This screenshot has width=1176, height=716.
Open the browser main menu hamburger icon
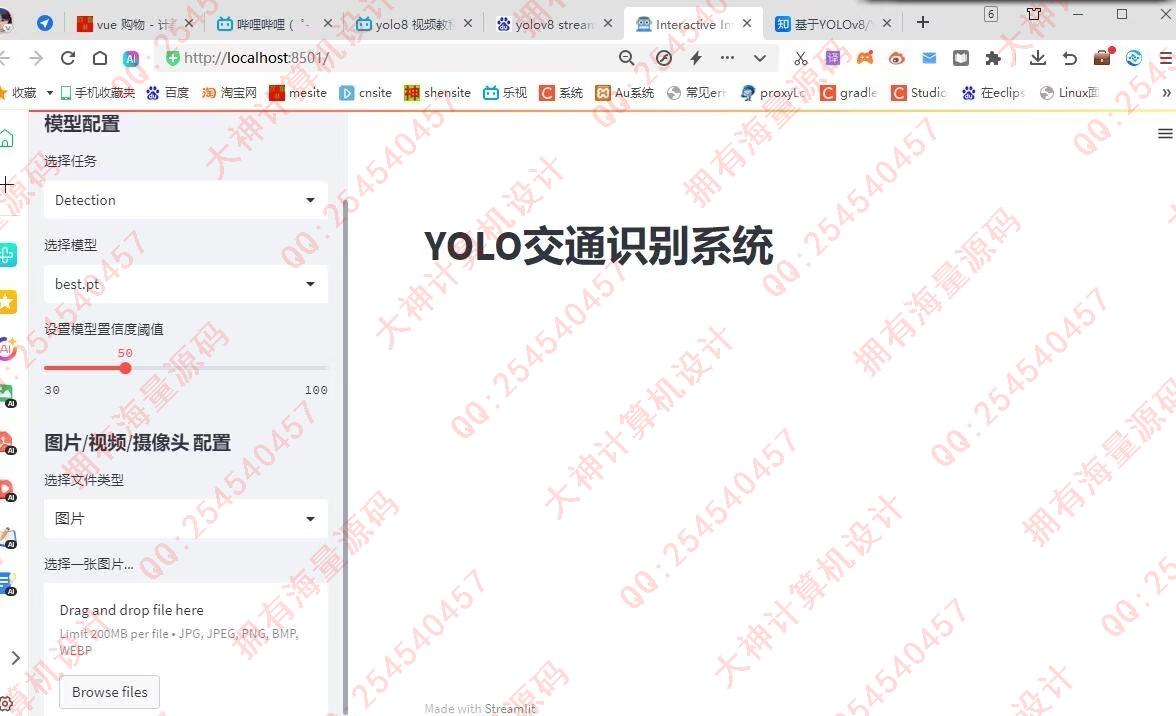pos(1166,58)
